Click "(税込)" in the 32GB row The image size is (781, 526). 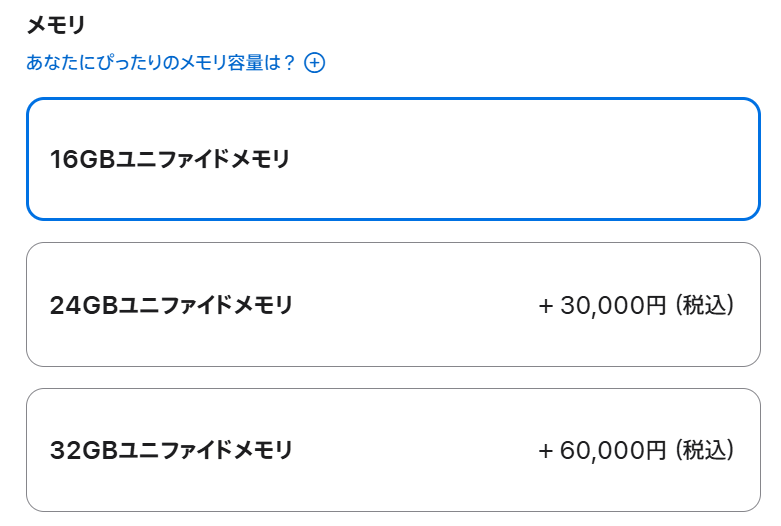[x=705, y=451]
